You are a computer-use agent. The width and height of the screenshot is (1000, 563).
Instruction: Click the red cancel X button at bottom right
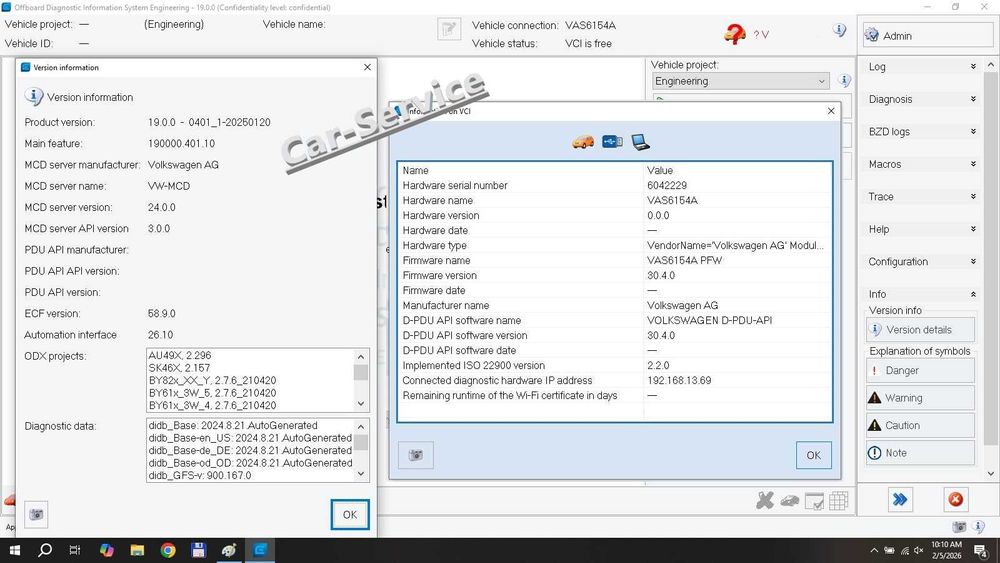point(955,499)
